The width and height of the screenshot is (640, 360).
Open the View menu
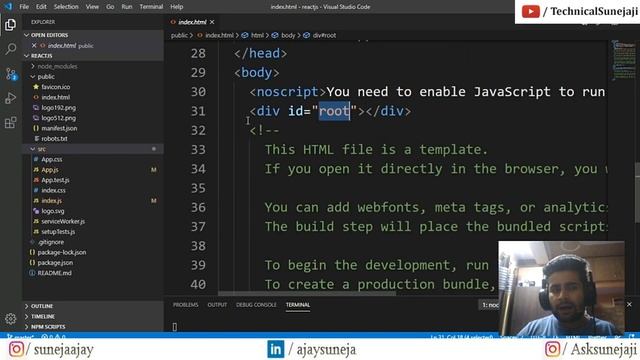pyautogui.click(x=92, y=7)
